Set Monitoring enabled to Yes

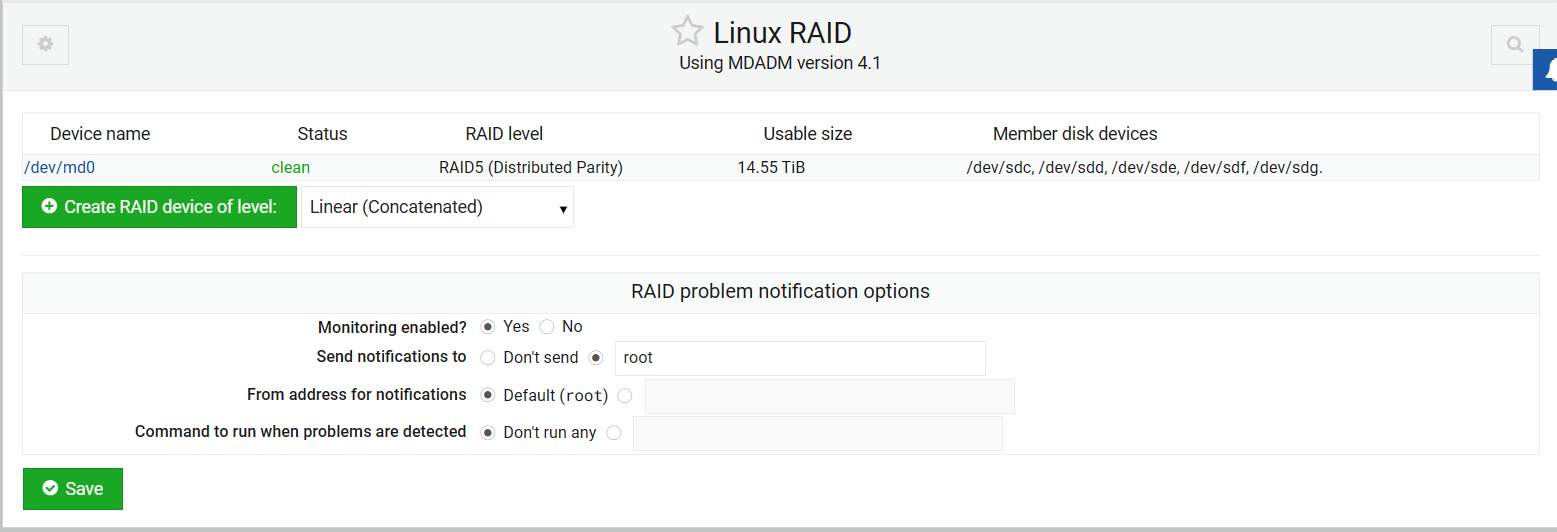click(x=488, y=327)
